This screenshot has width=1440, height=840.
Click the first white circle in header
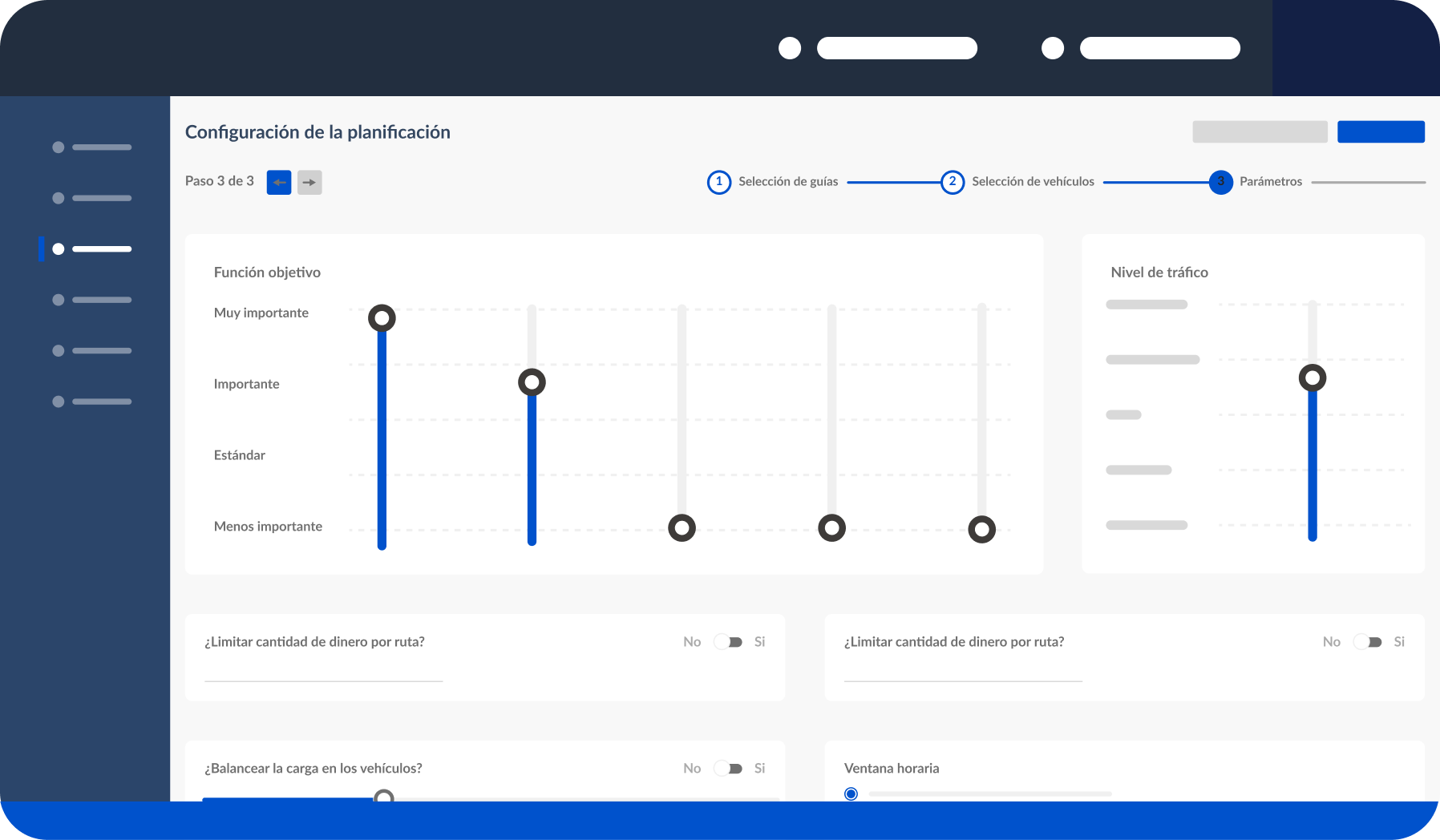pyautogui.click(x=790, y=48)
